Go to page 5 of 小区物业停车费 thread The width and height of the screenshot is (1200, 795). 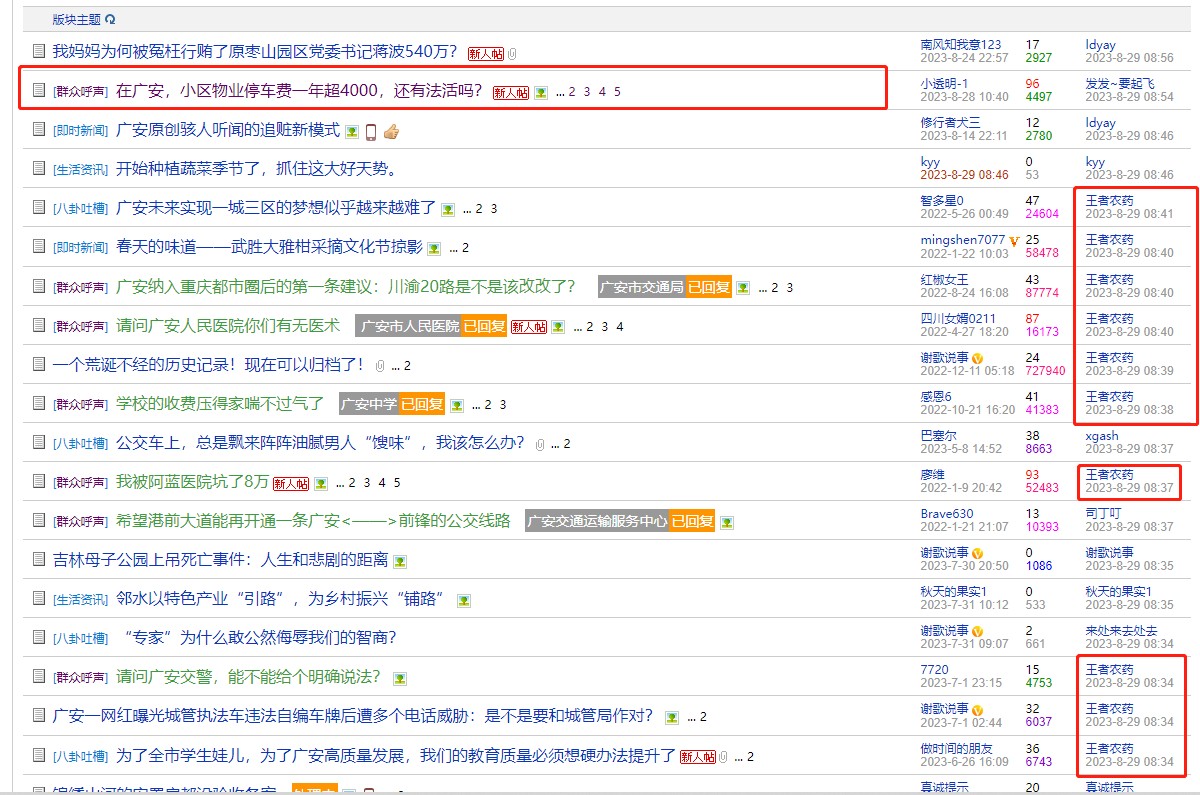pos(618,92)
